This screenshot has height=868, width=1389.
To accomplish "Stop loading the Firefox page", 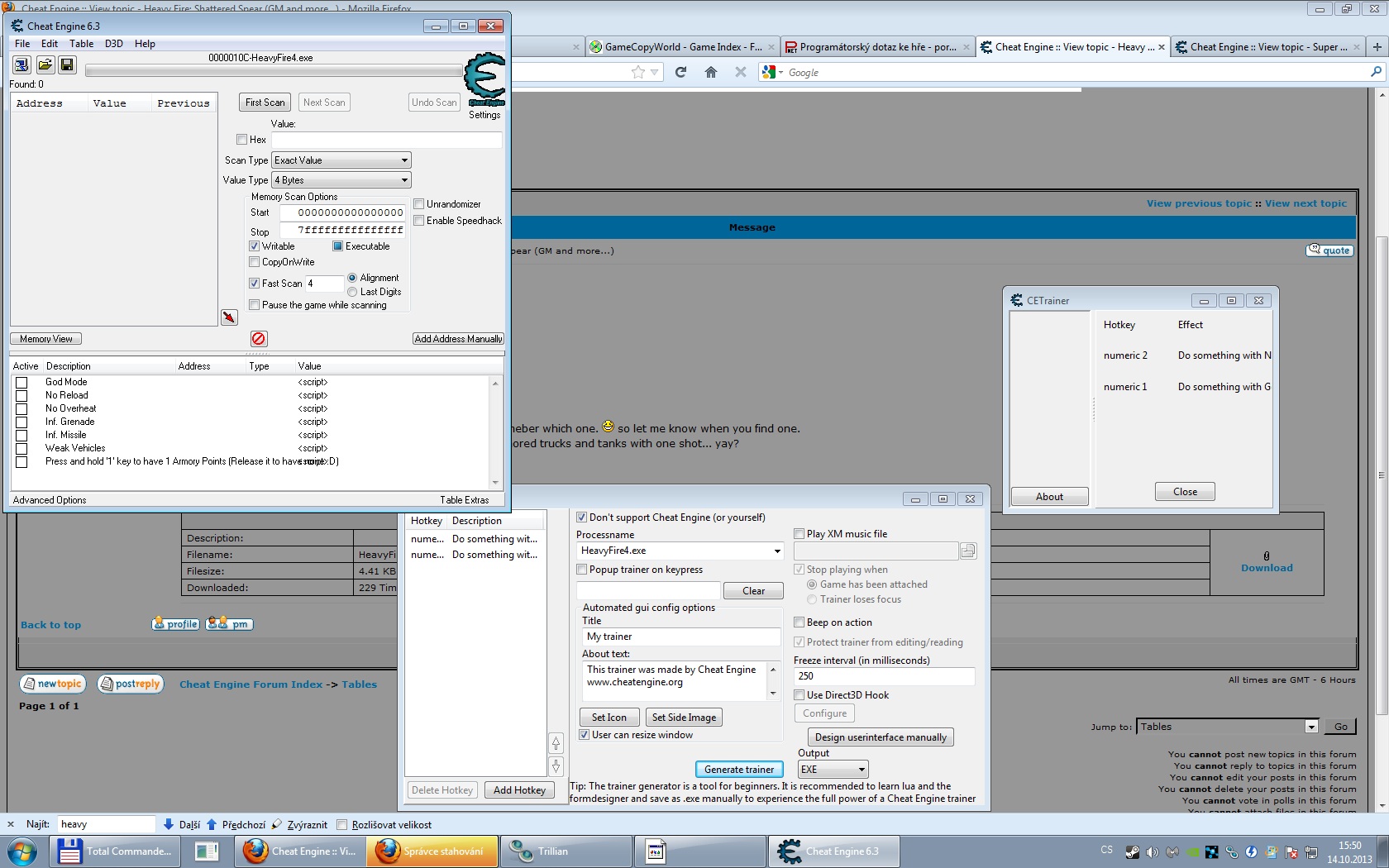I will (741, 72).
